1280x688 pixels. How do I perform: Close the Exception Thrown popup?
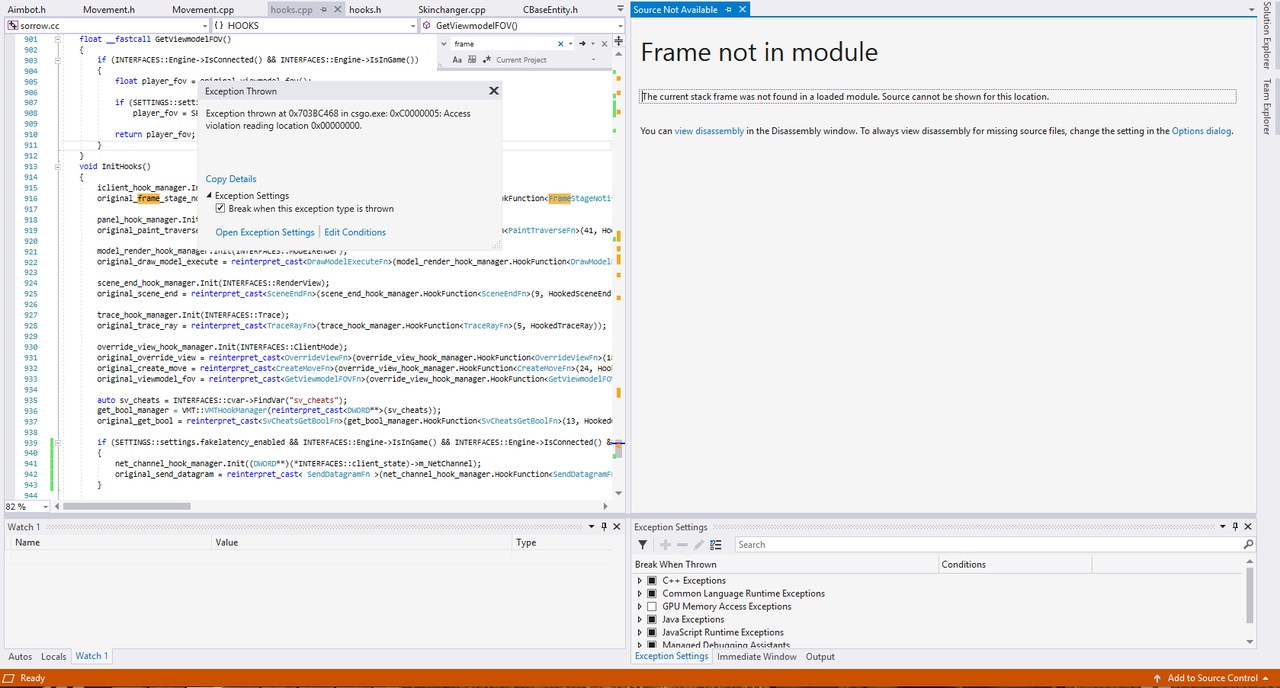tap(493, 91)
